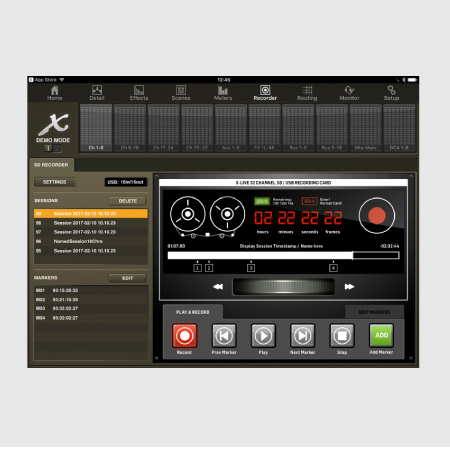This screenshot has height=450, width=450.
Task: Click the -02:32:44 remaining time readout
Action: [x=390, y=246]
